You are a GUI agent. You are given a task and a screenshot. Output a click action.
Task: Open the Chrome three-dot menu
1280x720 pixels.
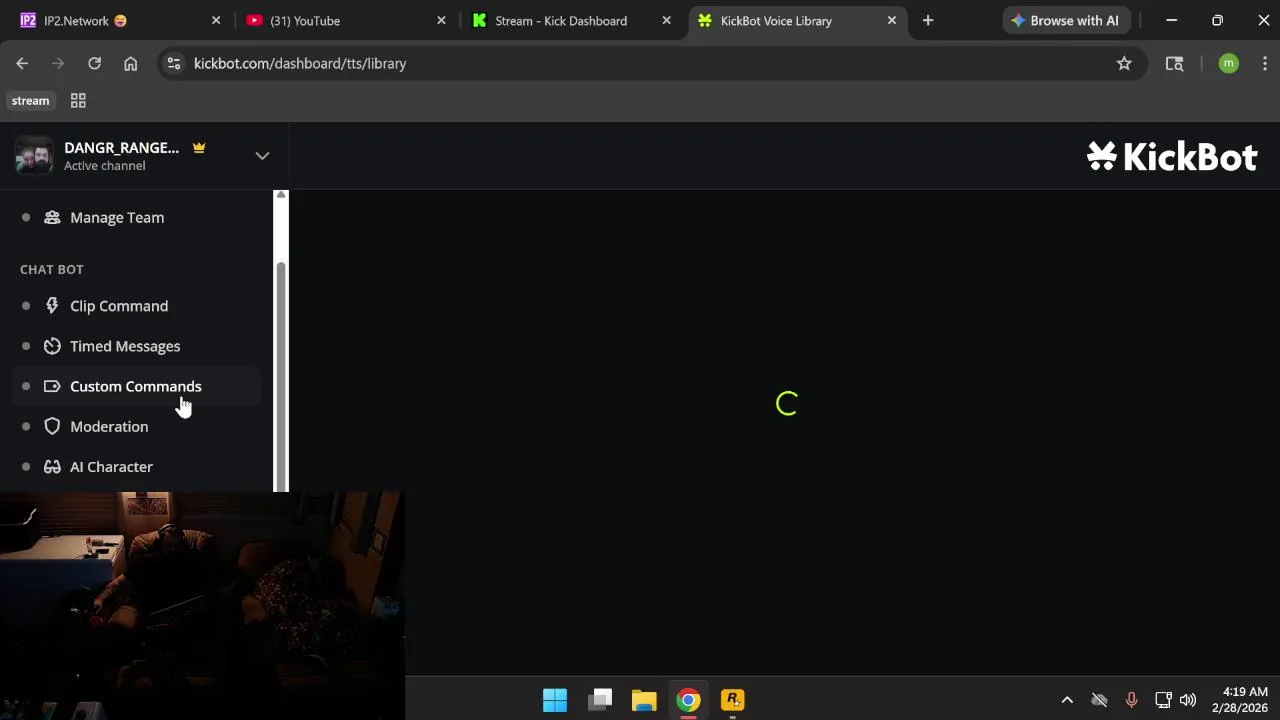point(1265,64)
